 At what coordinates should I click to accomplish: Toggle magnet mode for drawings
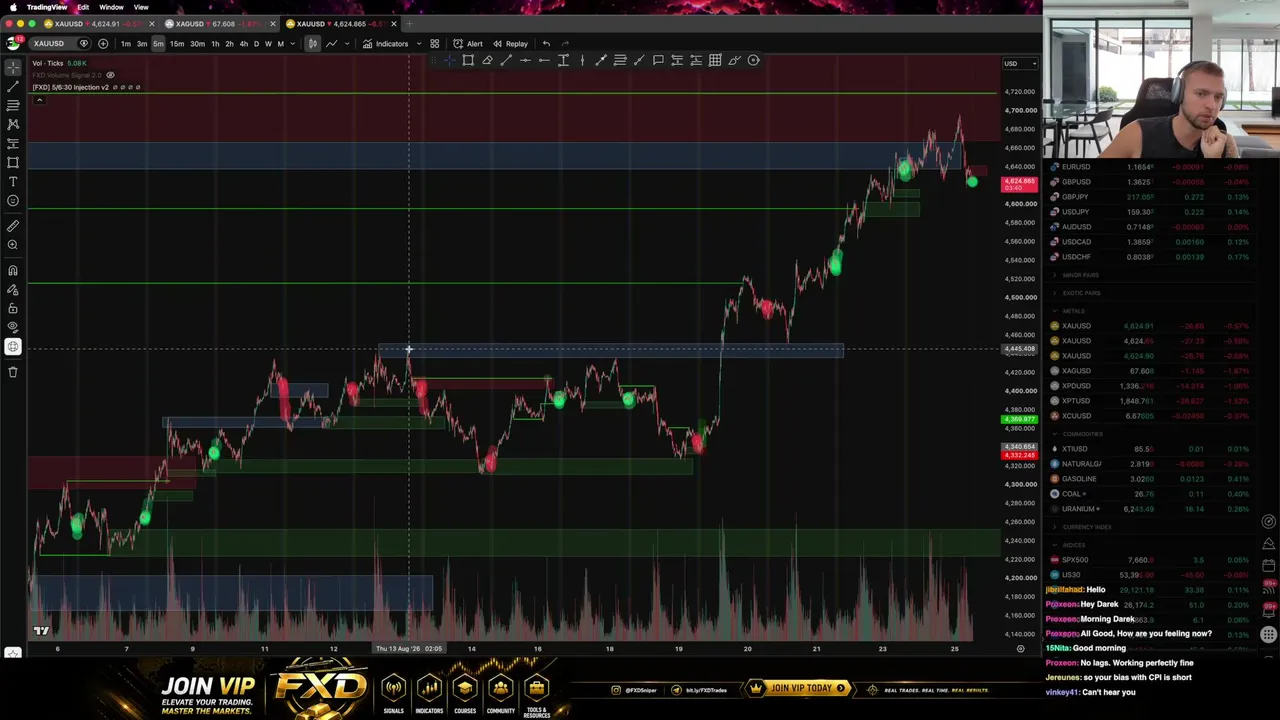tap(13, 270)
